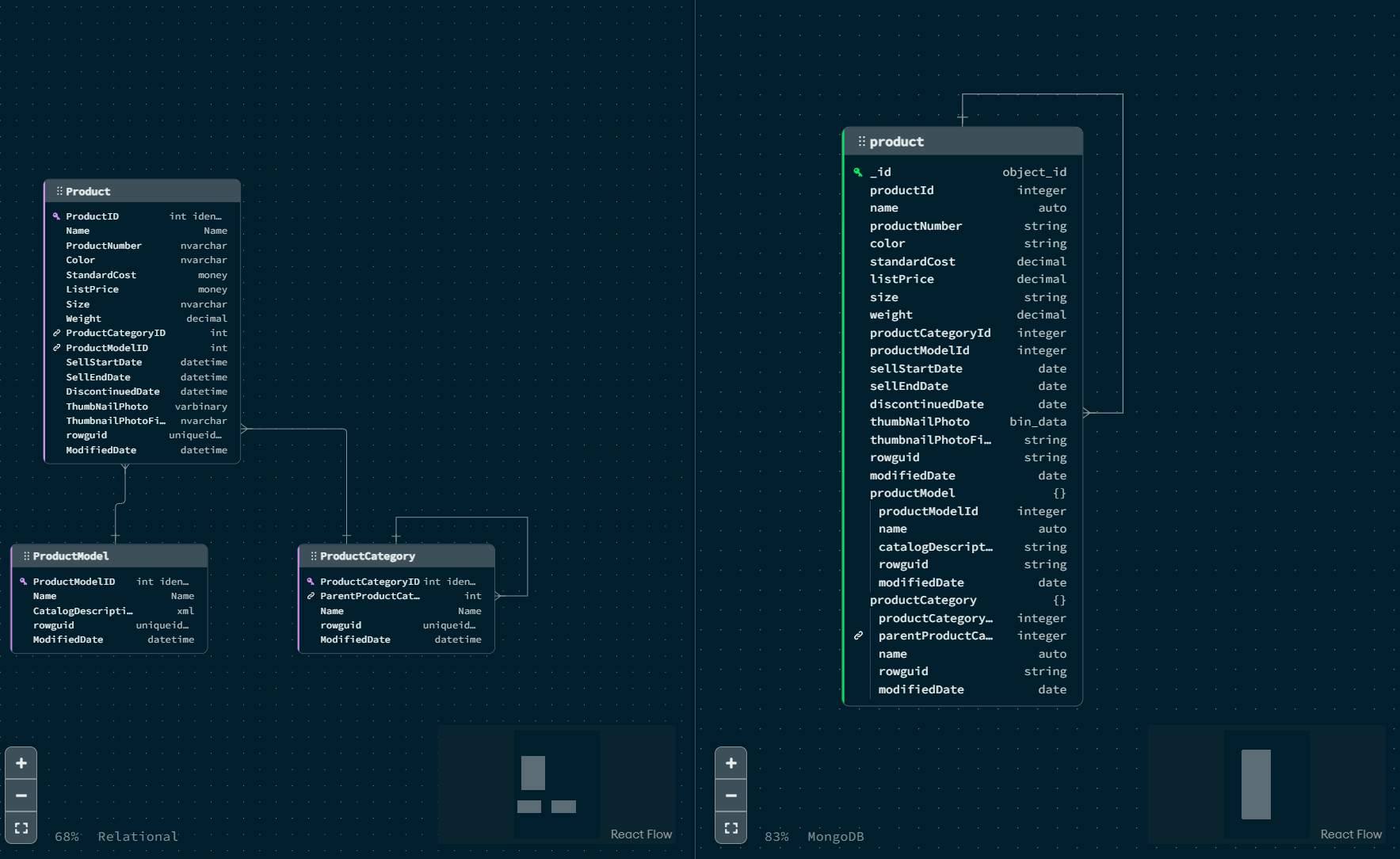Click the drag handle on the product collection header

click(x=863, y=141)
